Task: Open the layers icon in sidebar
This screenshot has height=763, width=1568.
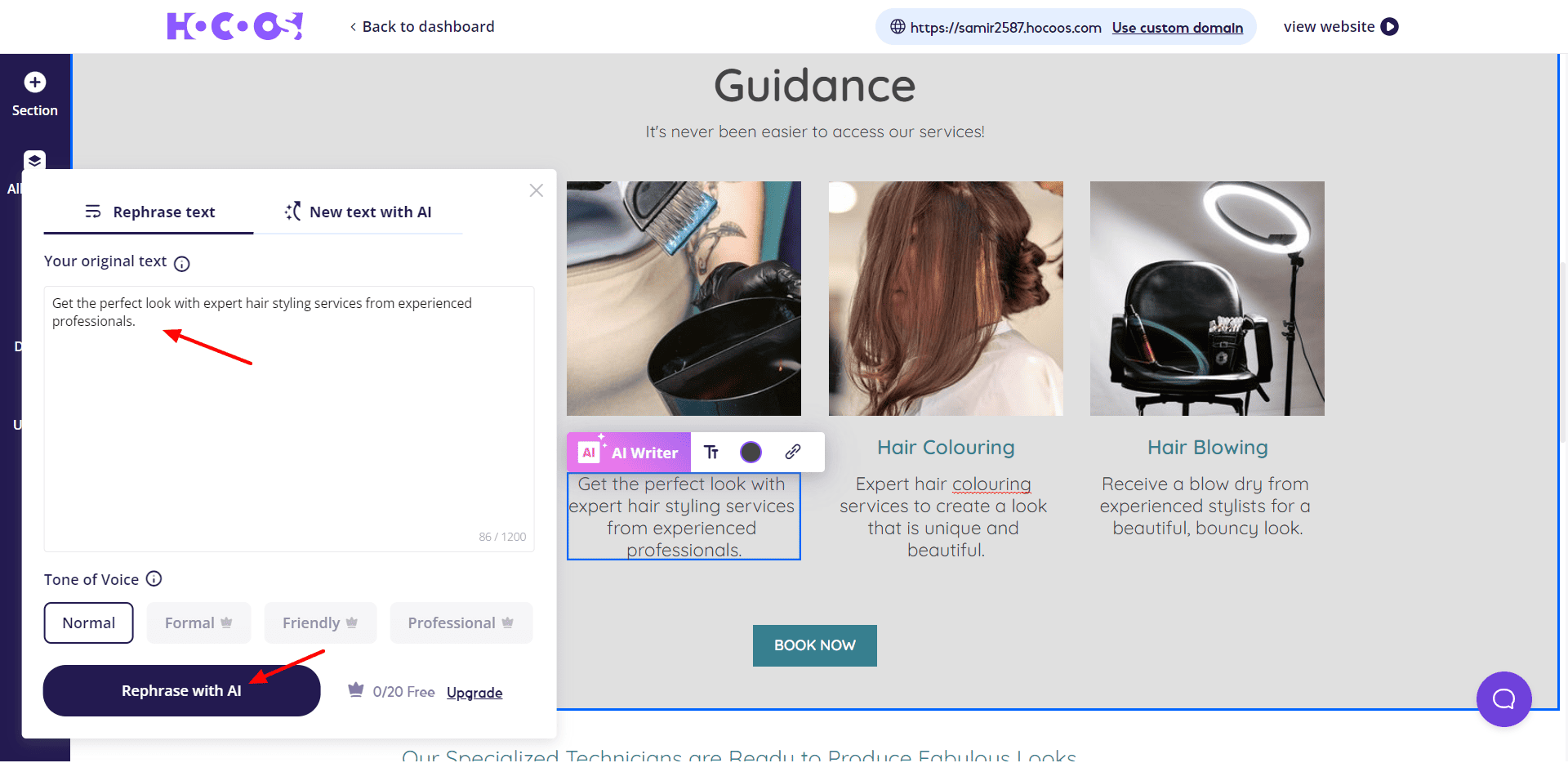Action: coord(34,160)
